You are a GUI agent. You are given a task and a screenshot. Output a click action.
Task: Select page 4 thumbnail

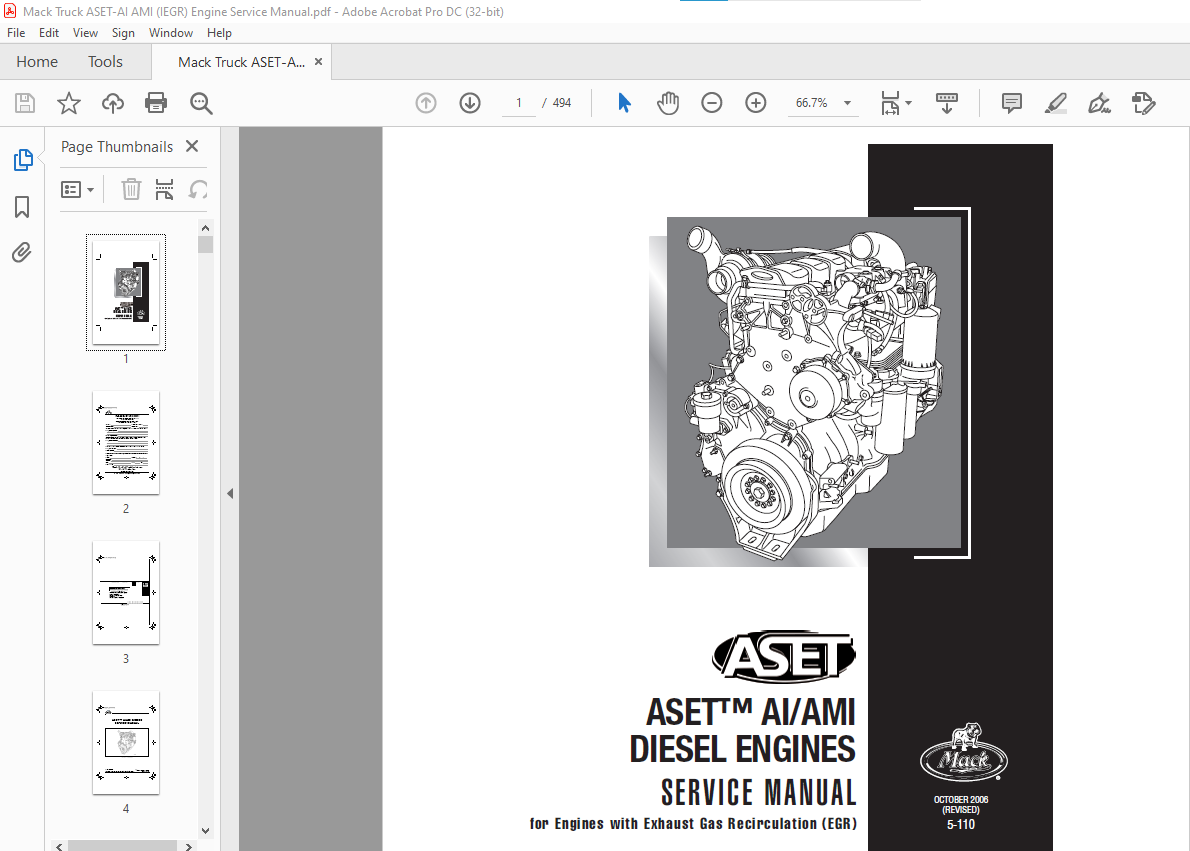point(126,742)
